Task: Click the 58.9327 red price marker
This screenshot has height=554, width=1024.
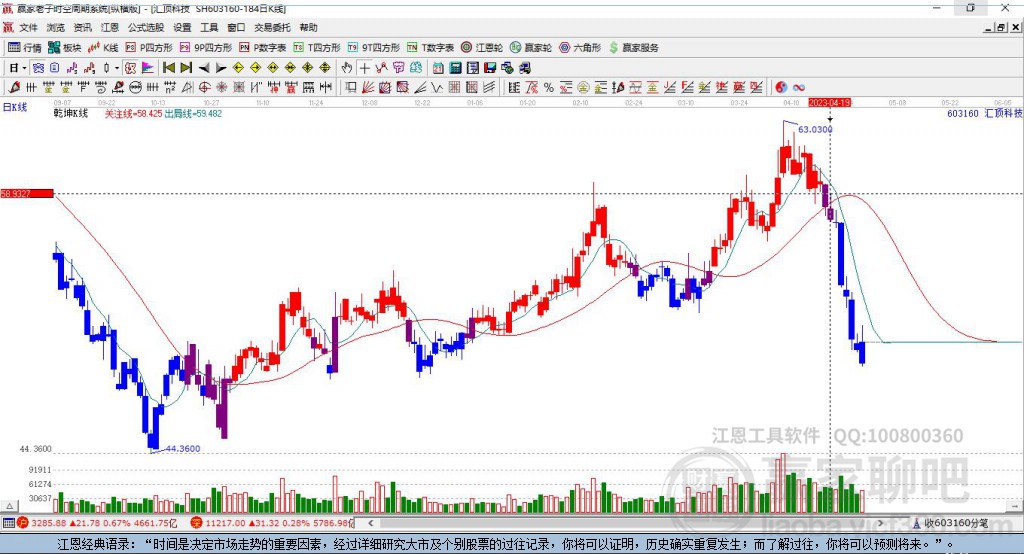Action: pyautogui.click(x=27, y=193)
